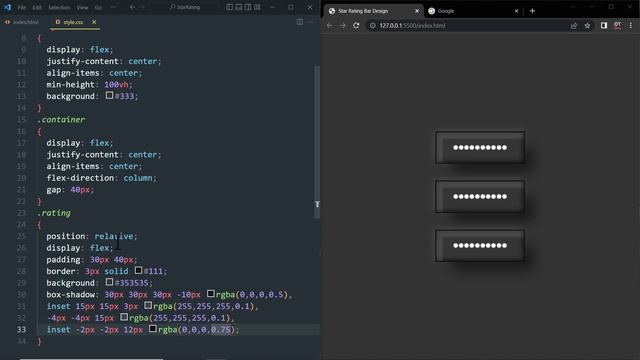
Task: Open the Edit menu in VS Code
Action: tap(37, 7)
